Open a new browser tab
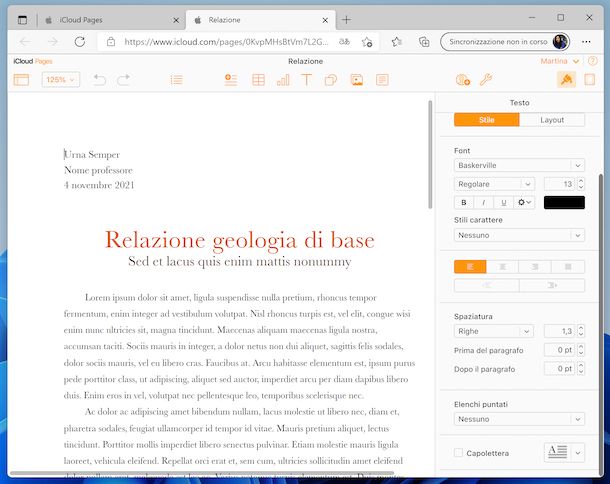Image resolution: width=610 pixels, height=484 pixels. point(346,19)
